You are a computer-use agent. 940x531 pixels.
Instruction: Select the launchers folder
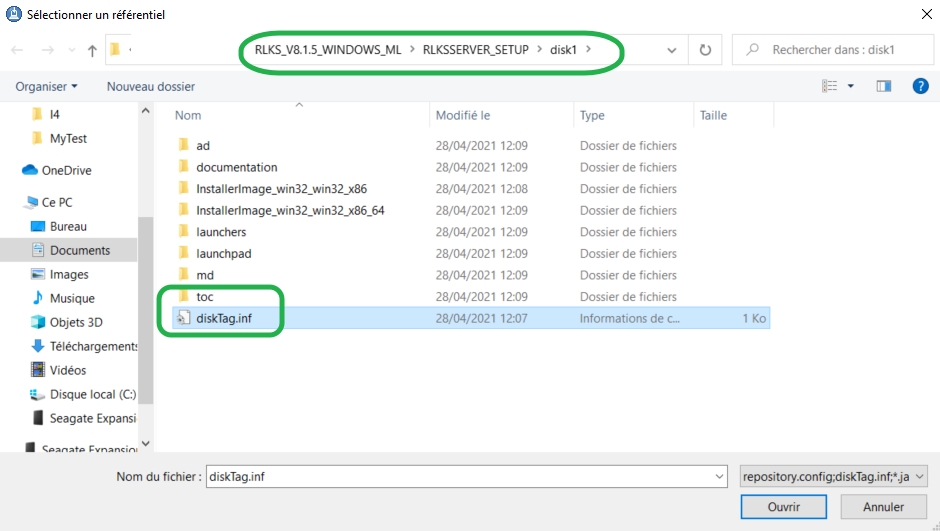pyautogui.click(x=221, y=232)
